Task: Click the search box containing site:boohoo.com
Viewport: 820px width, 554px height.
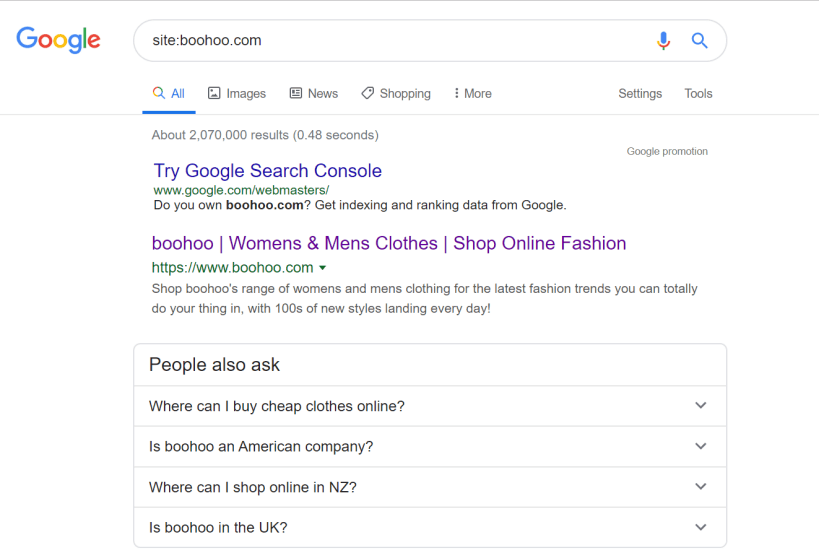Action: click(x=397, y=40)
